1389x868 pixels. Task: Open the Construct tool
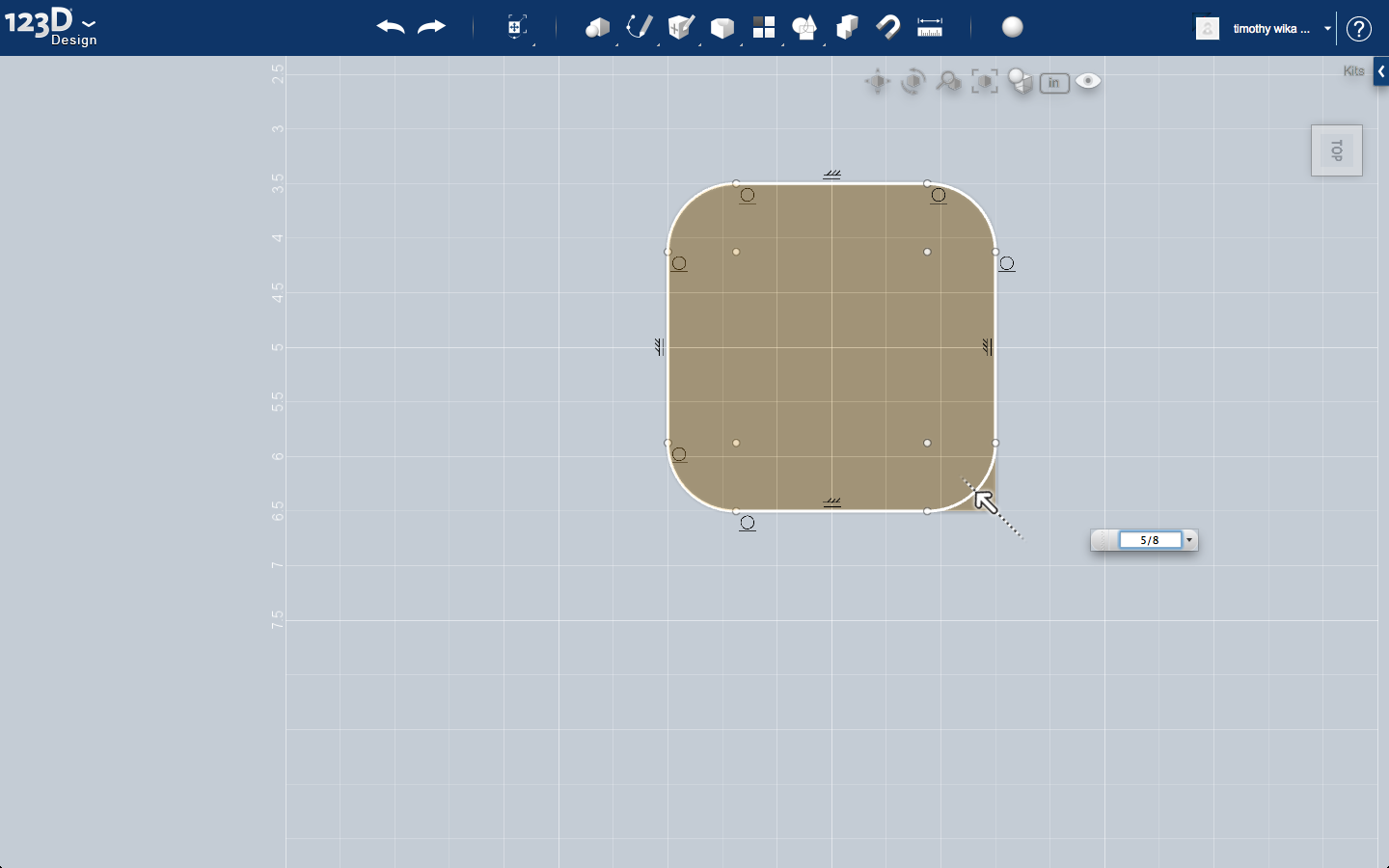pyautogui.click(x=681, y=27)
